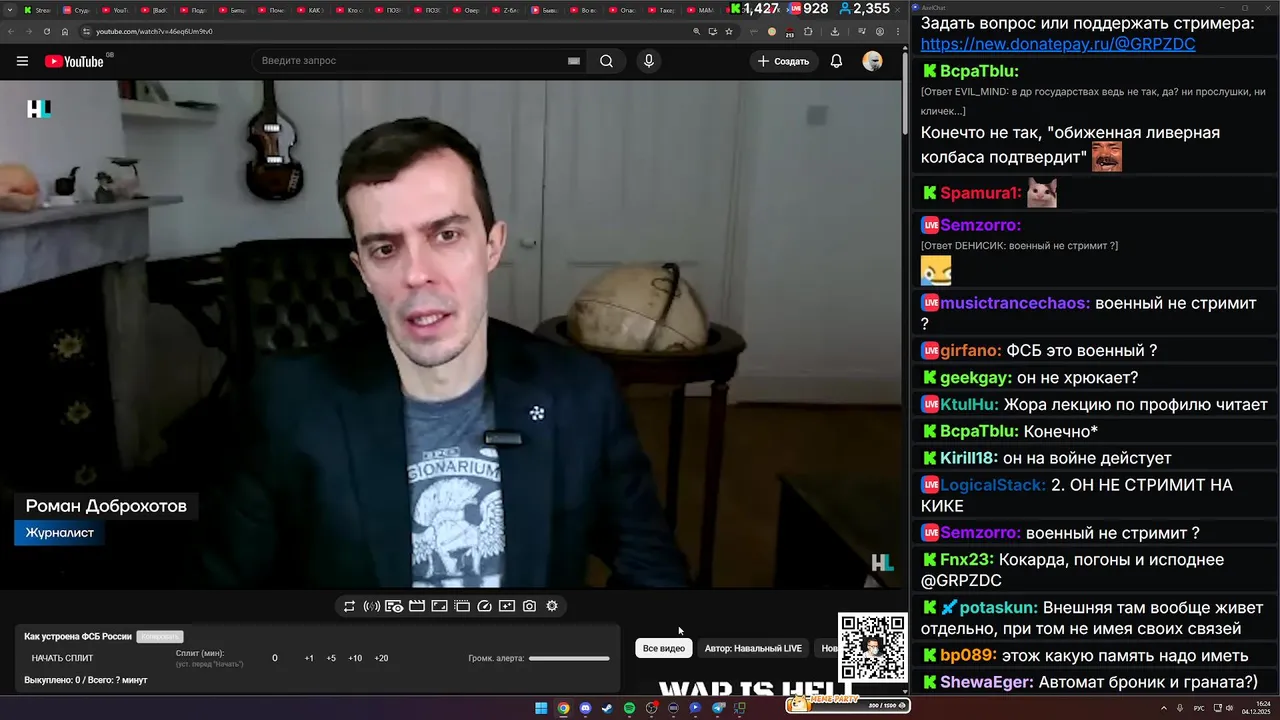Go to the YouTube home logo
Image resolution: width=1280 pixels, height=720 pixels.
(74, 61)
